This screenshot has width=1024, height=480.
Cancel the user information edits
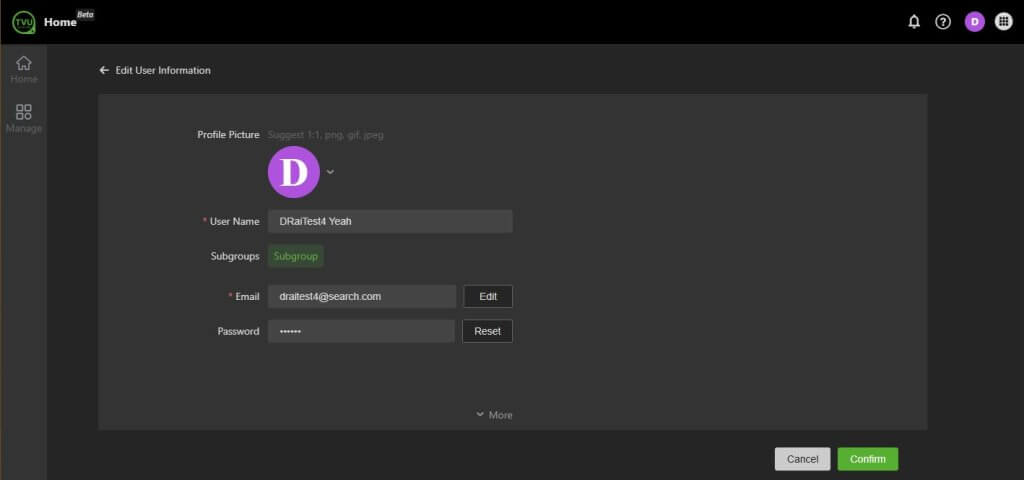pos(802,459)
